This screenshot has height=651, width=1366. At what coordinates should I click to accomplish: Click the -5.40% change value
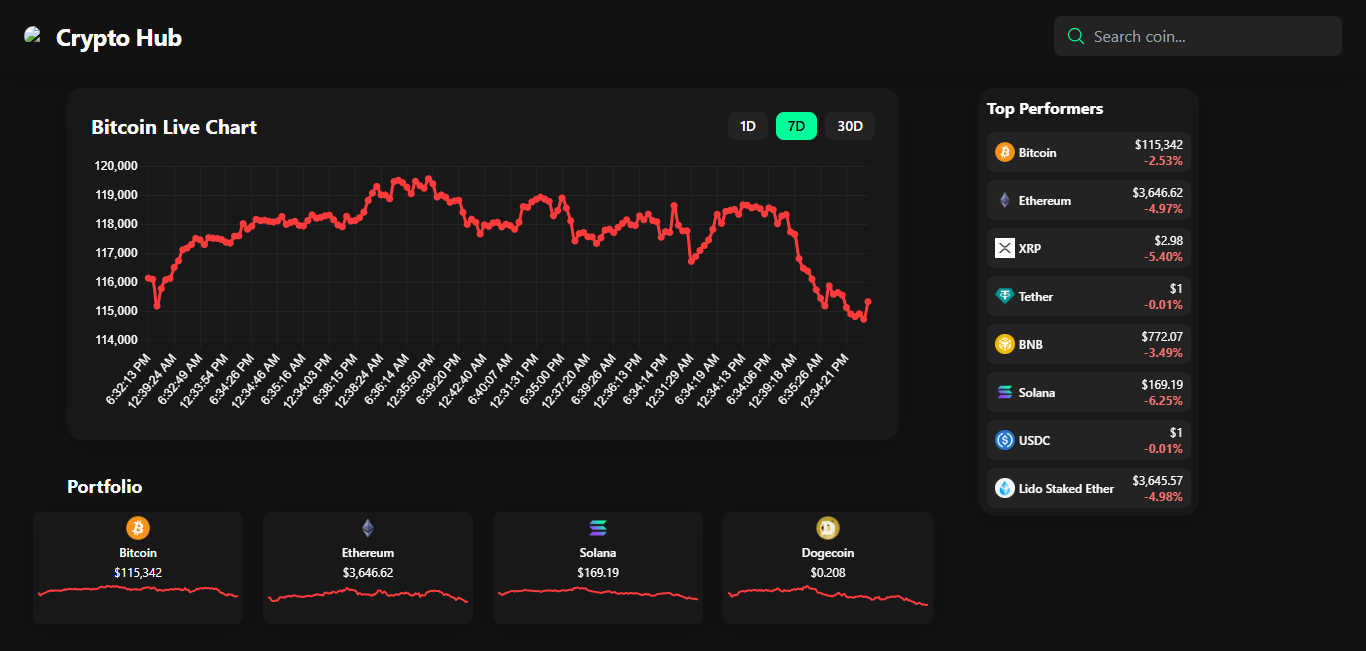point(1164,256)
